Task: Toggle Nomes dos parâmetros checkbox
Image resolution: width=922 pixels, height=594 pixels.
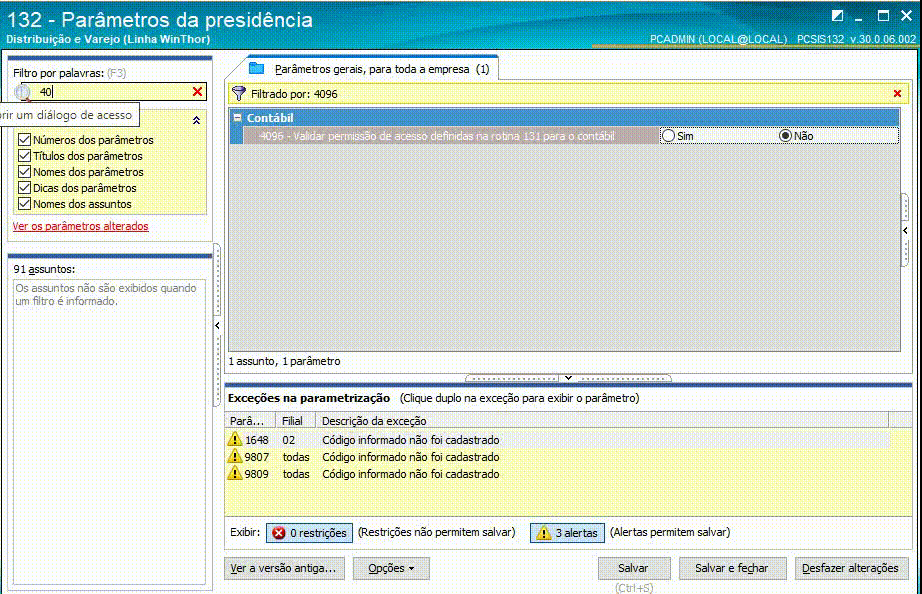Action: pos(24,172)
